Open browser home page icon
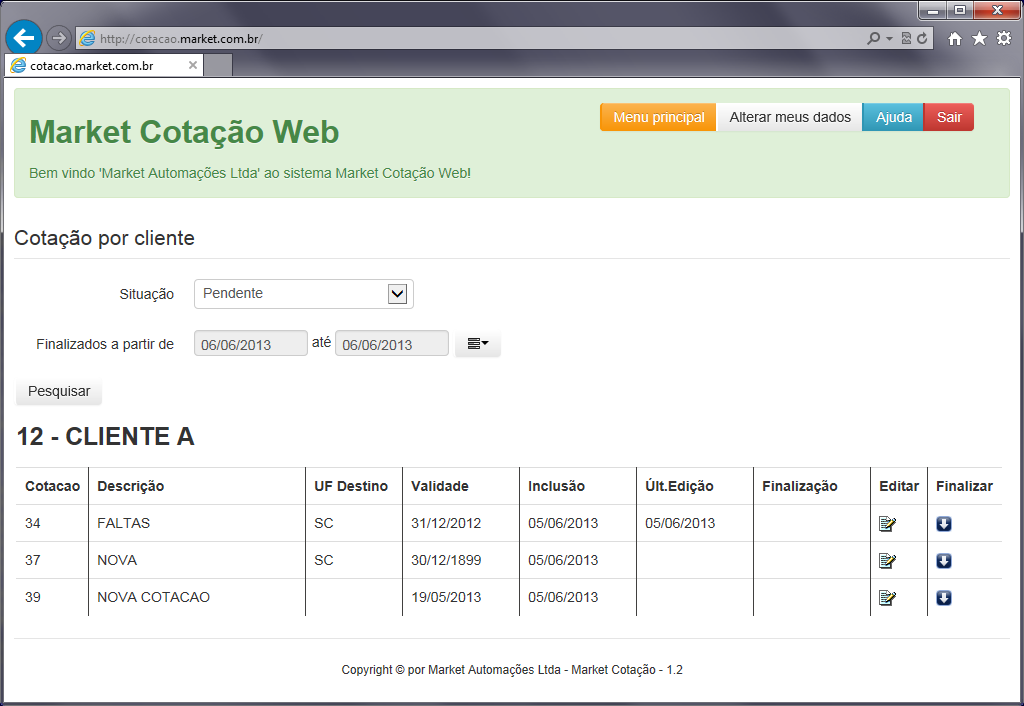 coord(955,39)
